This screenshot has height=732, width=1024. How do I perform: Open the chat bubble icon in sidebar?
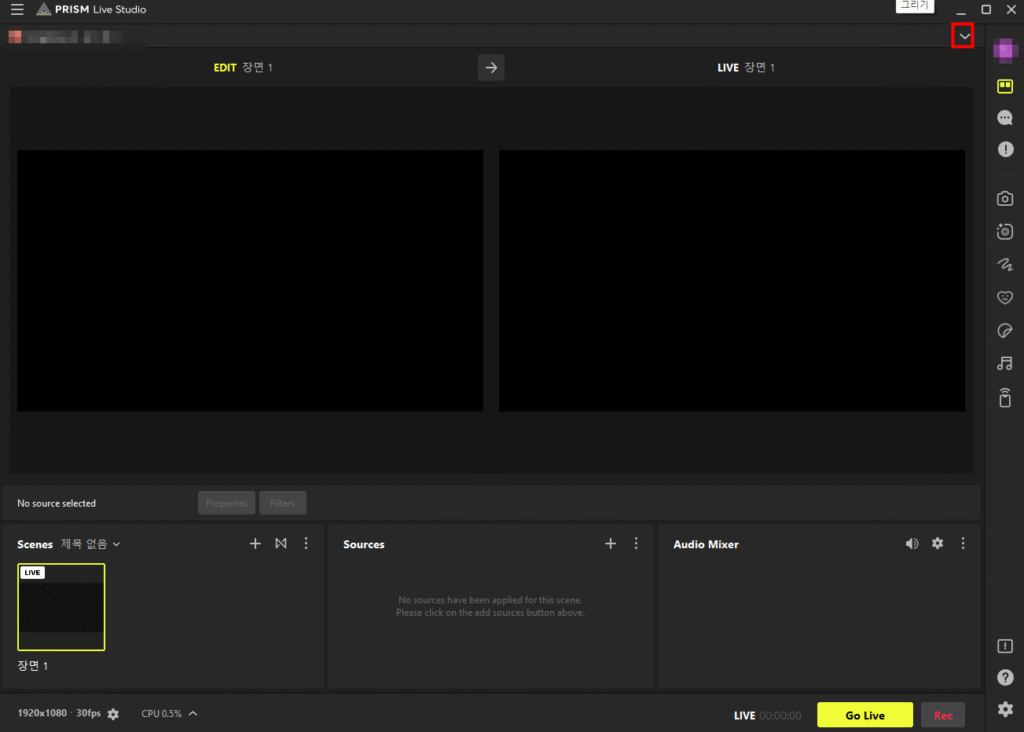tap(1005, 118)
